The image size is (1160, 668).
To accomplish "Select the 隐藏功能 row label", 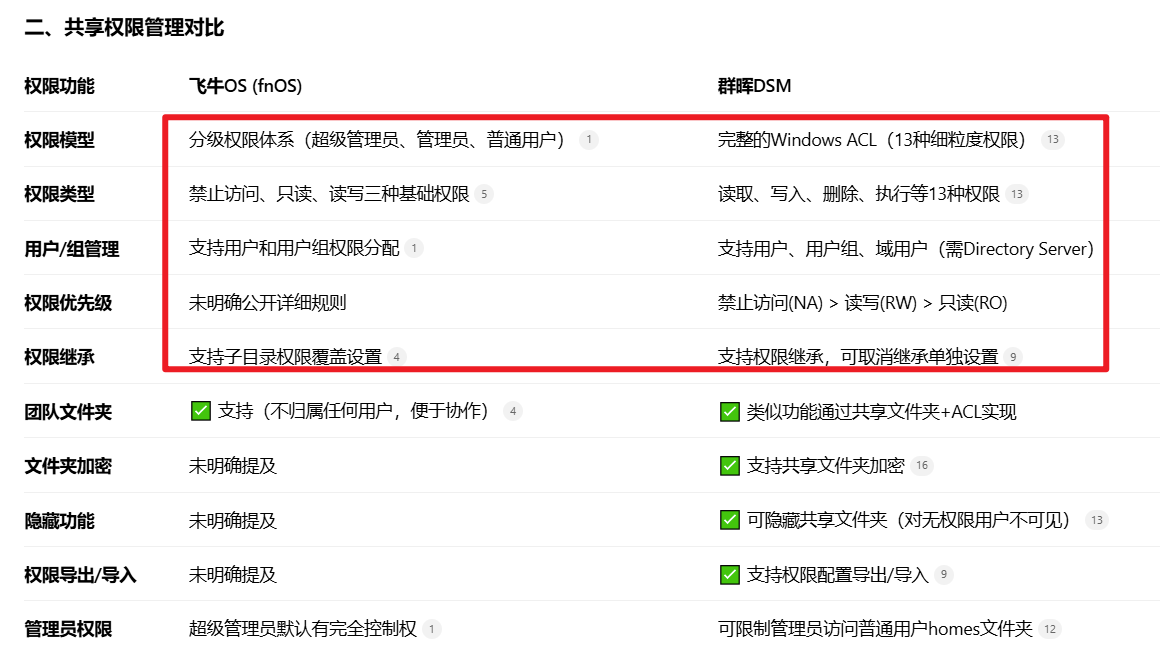I will coord(59,520).
